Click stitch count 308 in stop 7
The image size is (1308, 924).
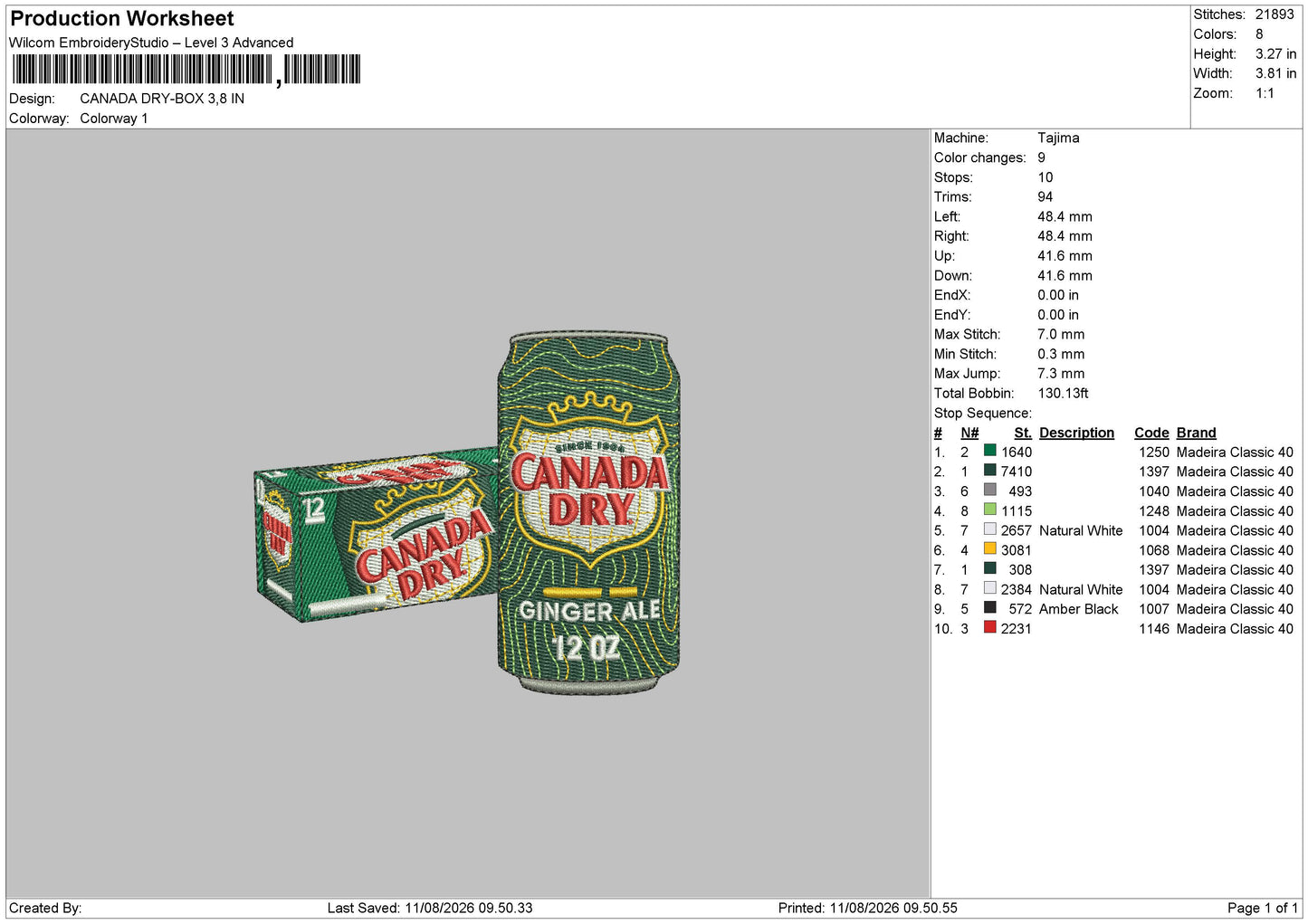pos(1020,569)
